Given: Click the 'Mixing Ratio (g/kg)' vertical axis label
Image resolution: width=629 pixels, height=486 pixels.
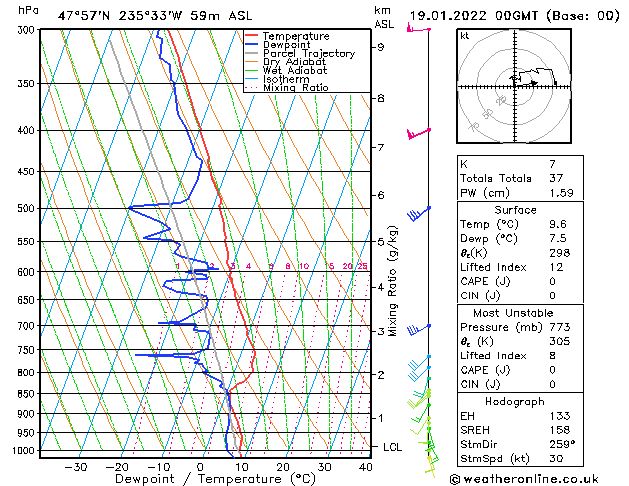Looking at the screenshot, I should [x=392, y=281].
